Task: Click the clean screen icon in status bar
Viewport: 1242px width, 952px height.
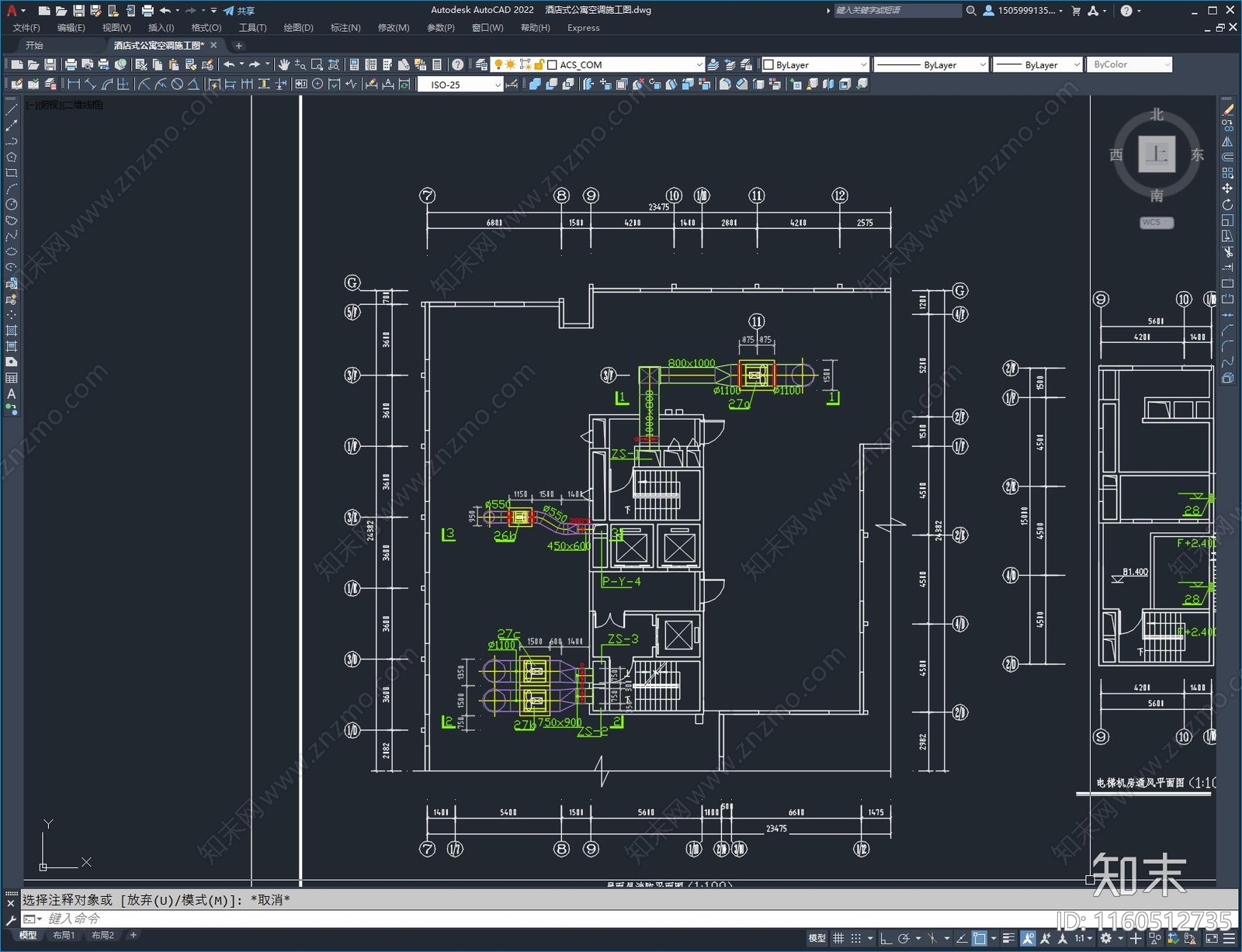Action: coord(1212,938)
